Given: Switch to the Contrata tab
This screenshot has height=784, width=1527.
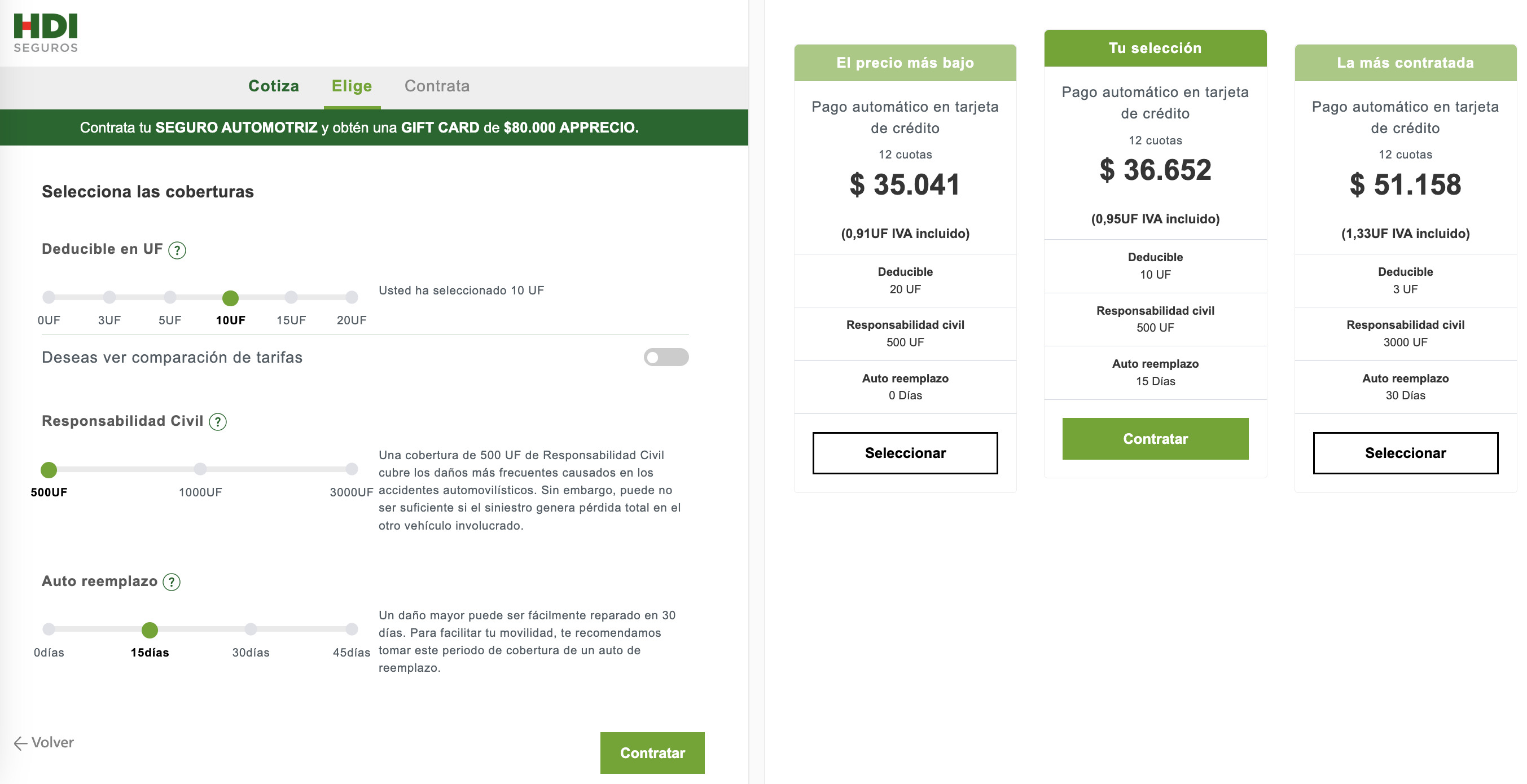Looking at the screenshot, I should tap(437, 86).
